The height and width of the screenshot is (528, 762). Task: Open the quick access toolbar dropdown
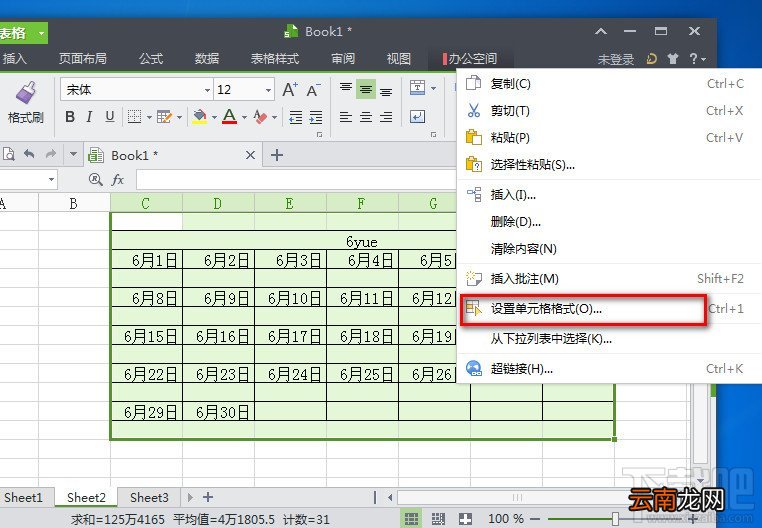[73, 155]
